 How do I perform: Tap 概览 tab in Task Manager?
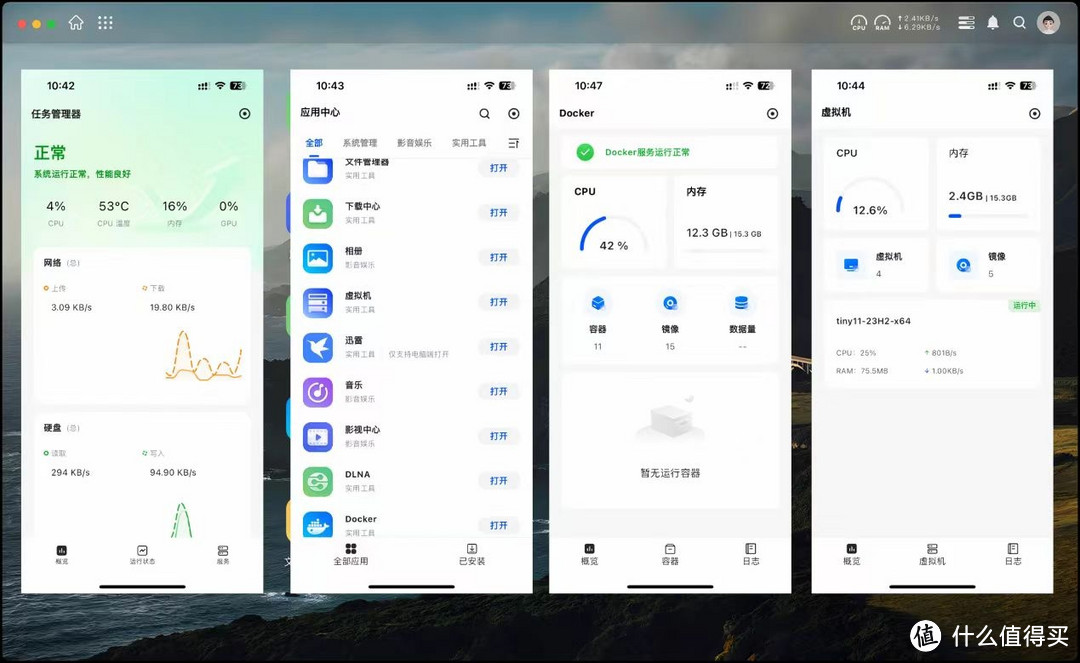tap(61, 554)
